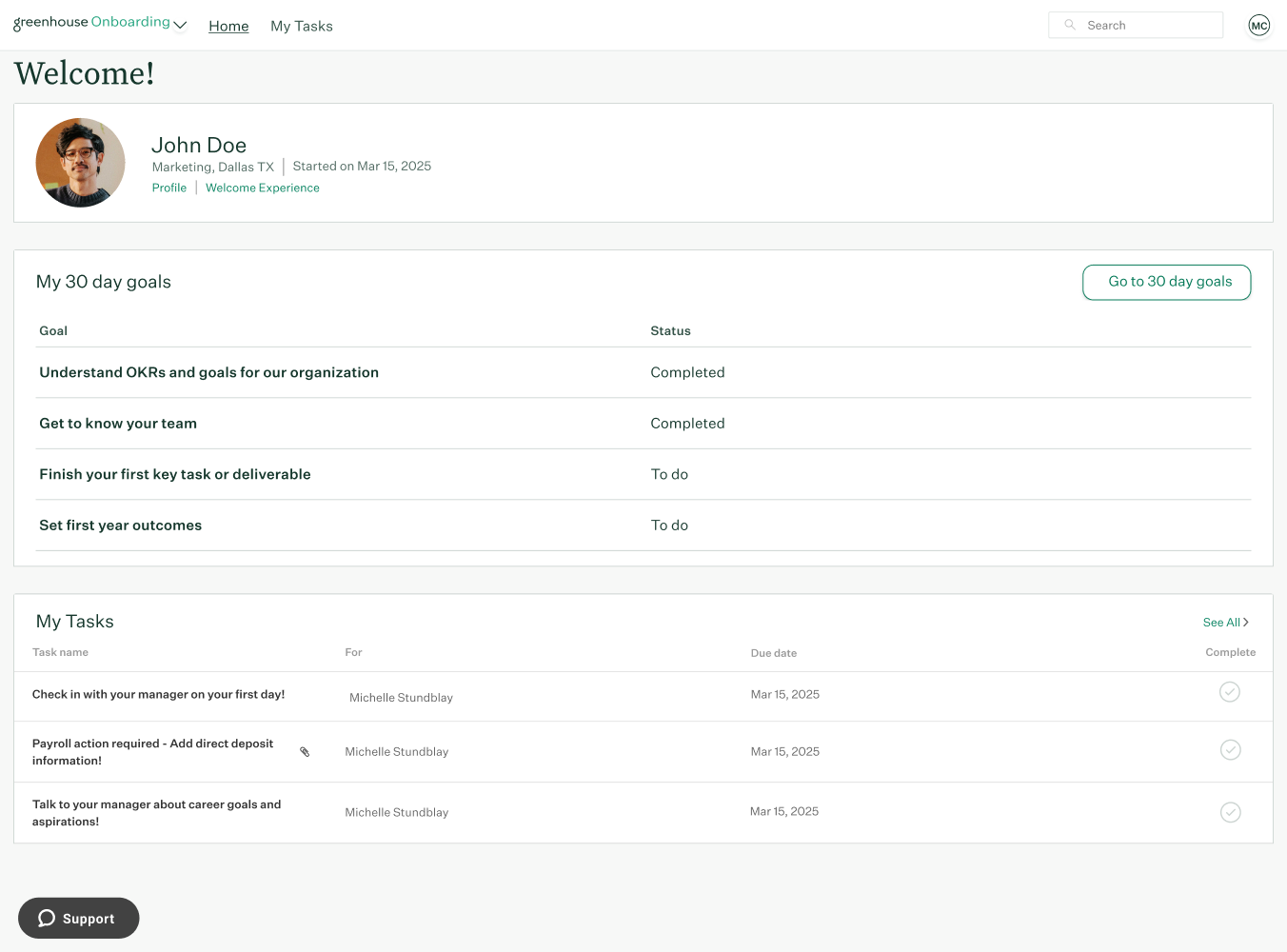Screen dimensions: 1287x952
Task: Open the MC user avatar menu
Action: pos(1258,26)
